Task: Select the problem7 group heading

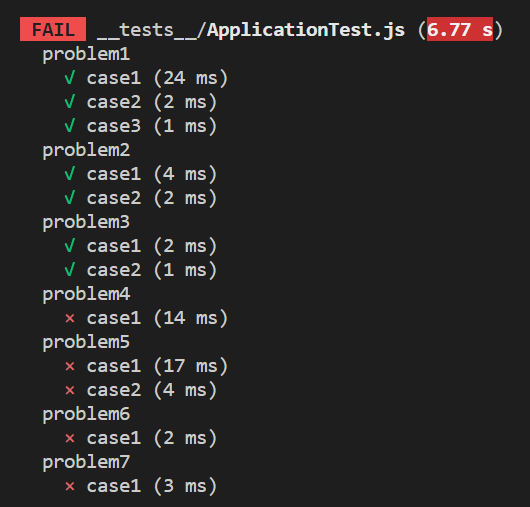Action: [x=86, y=462]
